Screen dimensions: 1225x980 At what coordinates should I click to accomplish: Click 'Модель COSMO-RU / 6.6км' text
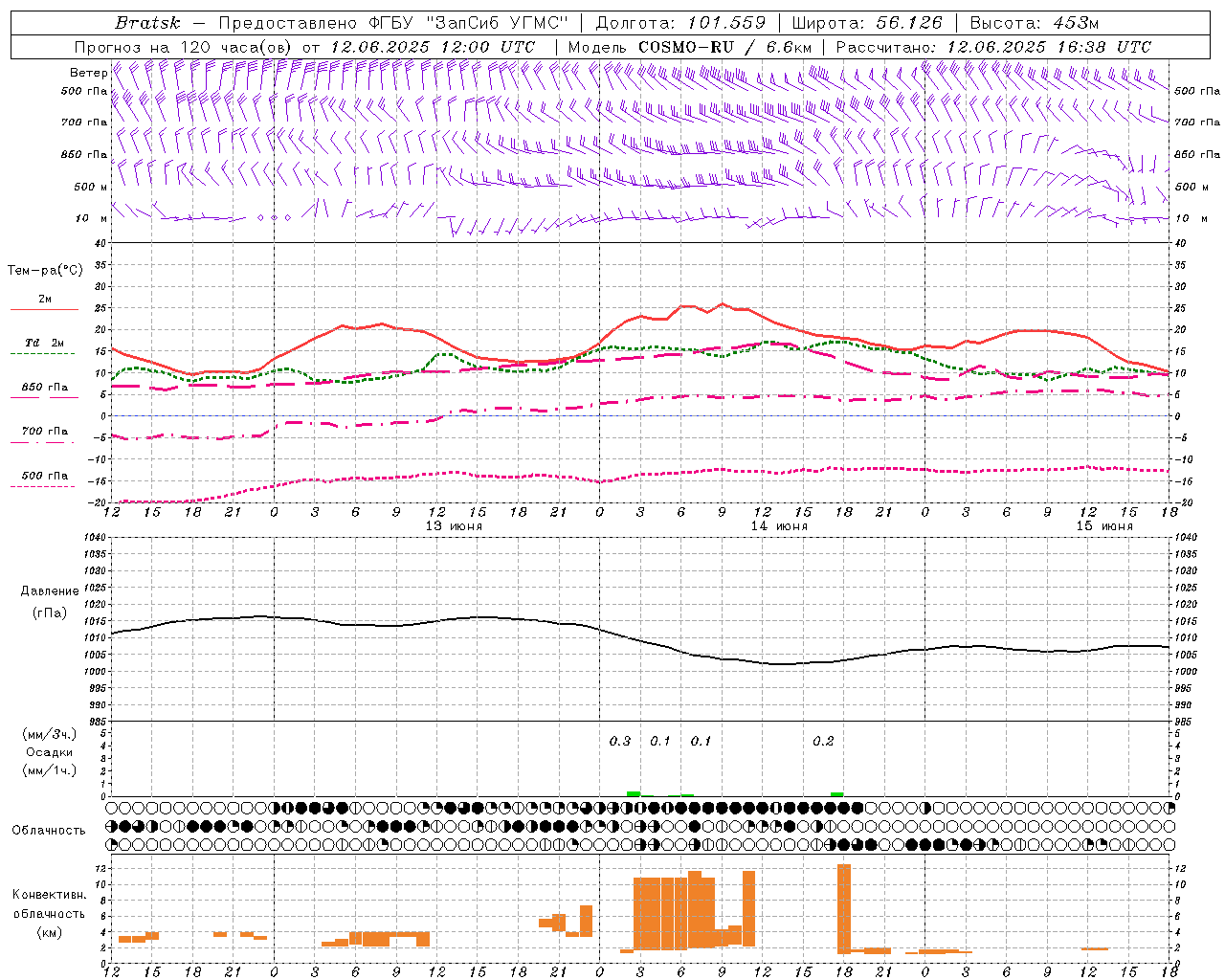690,47
